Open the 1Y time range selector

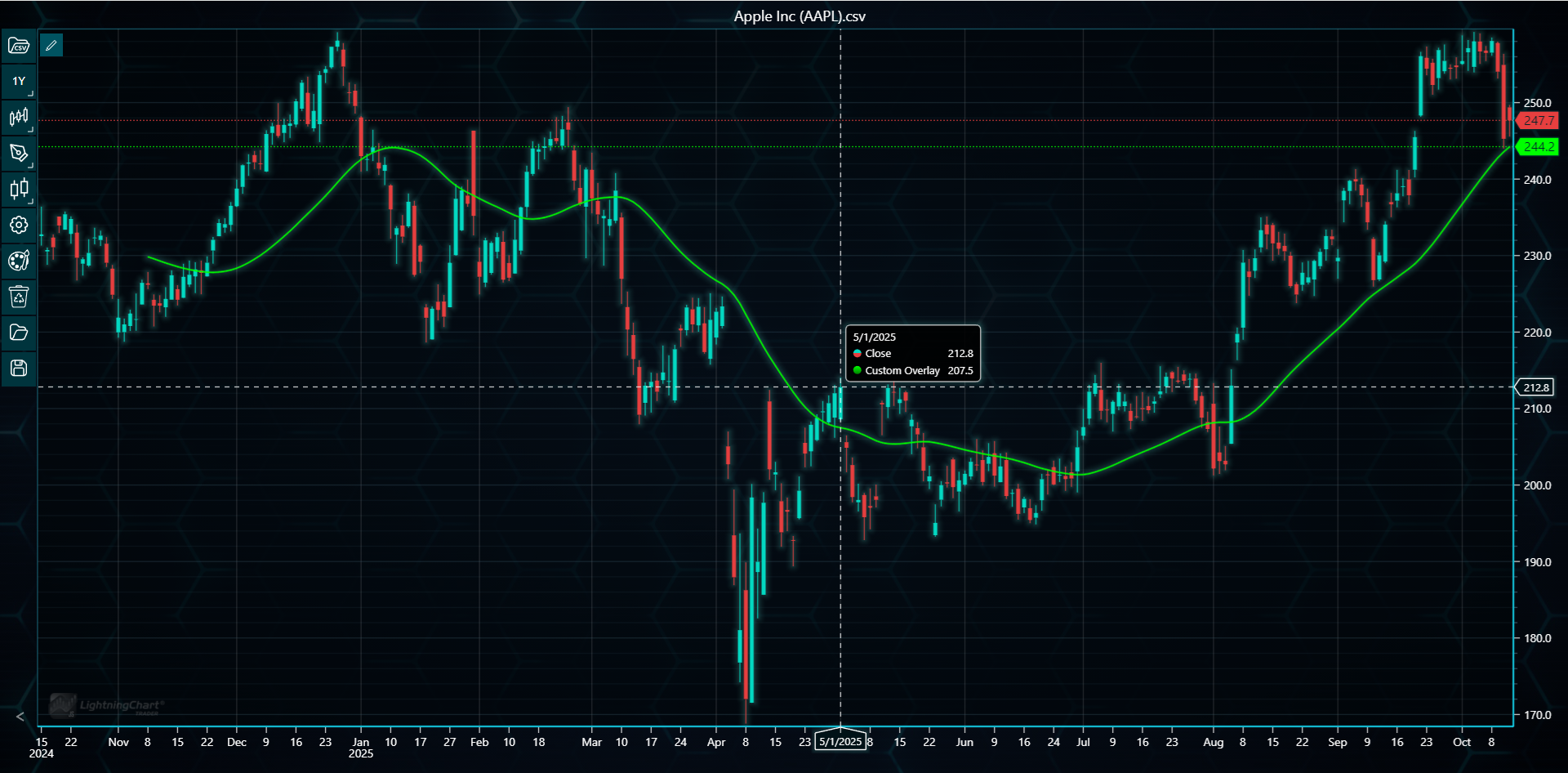click(x=19, y=81)
